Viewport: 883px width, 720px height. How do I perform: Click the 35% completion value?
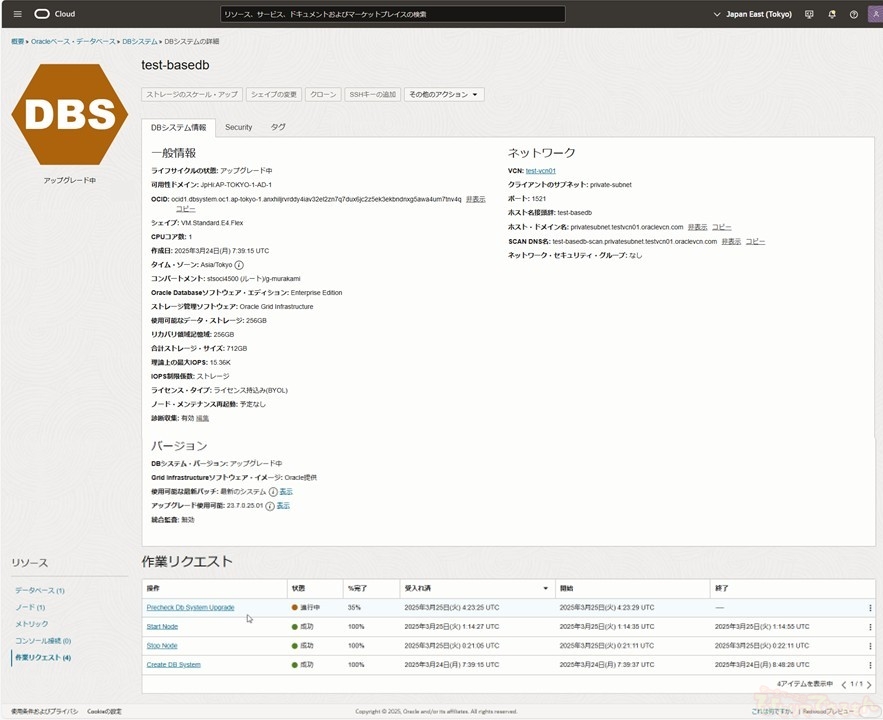[354, 608]
